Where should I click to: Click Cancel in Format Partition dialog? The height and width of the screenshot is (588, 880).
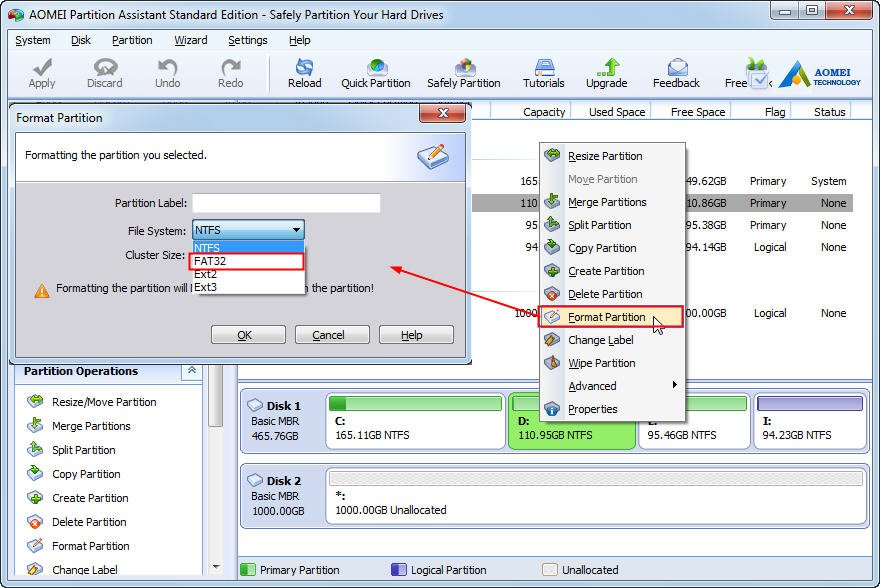[332, 335]
